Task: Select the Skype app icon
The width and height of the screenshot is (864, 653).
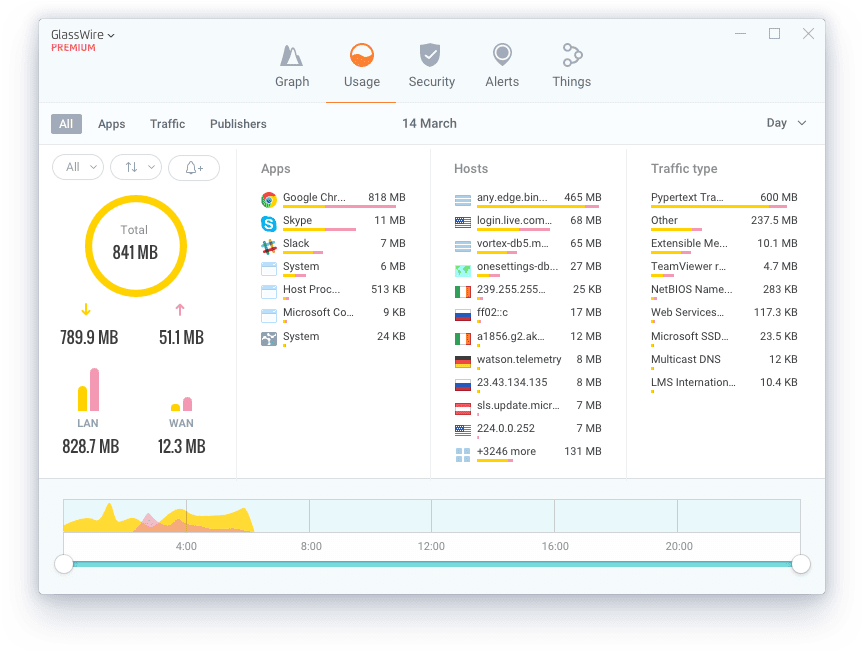Action: pos(269,222)
